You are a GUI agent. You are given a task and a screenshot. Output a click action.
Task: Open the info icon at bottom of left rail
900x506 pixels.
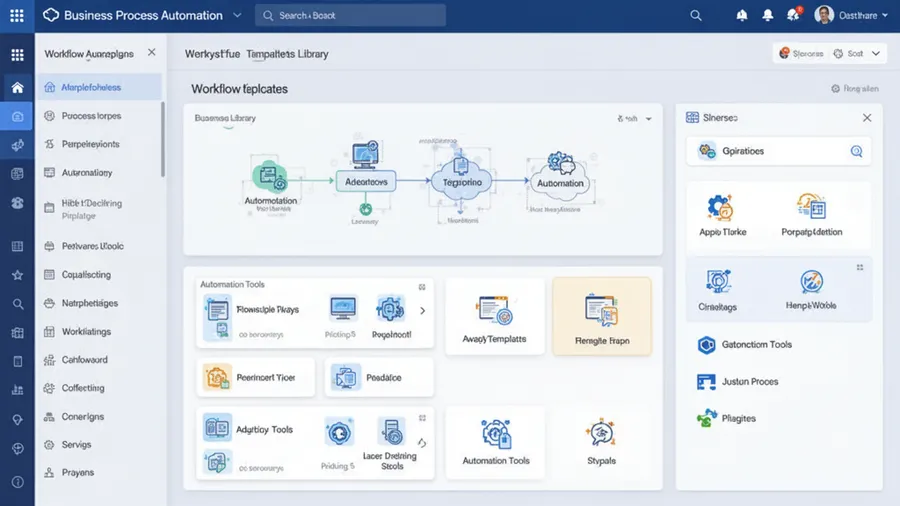(17, 482)
